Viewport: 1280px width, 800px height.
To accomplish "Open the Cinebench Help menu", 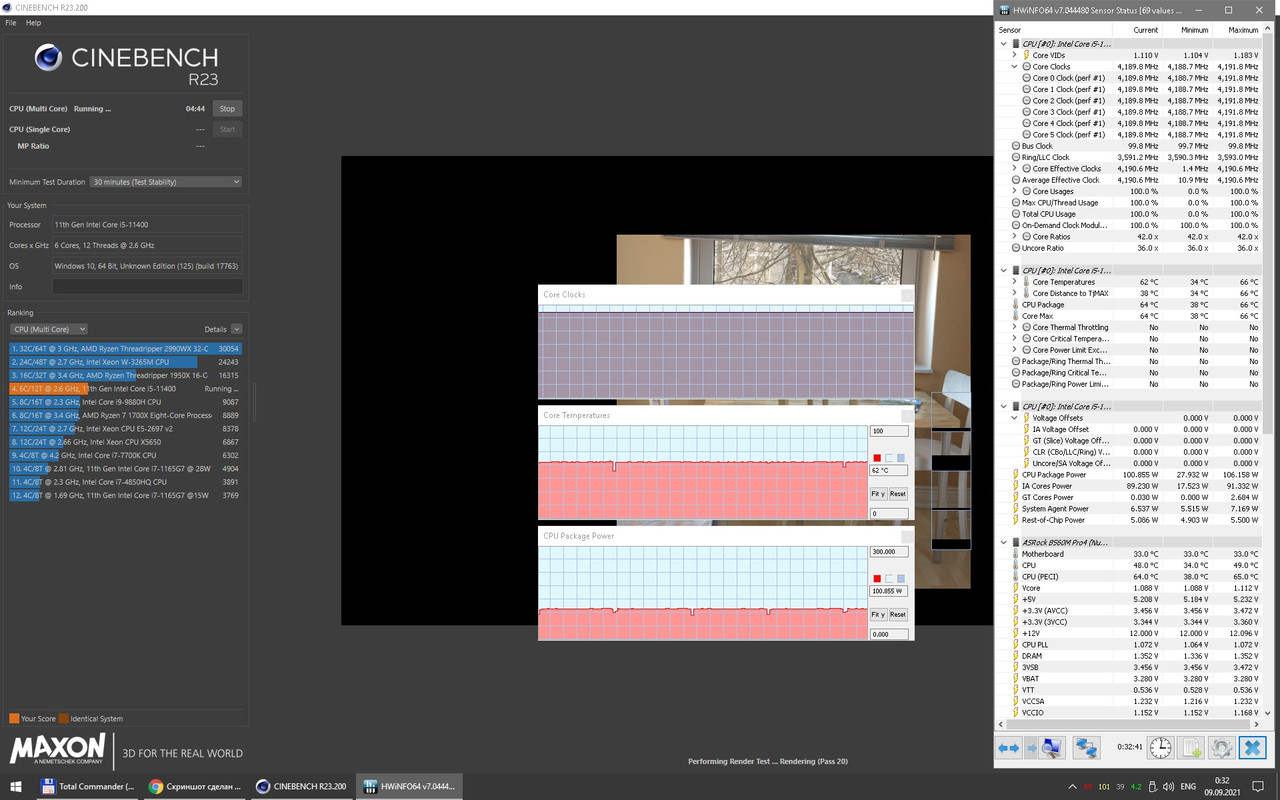I will tap(34, 22).
